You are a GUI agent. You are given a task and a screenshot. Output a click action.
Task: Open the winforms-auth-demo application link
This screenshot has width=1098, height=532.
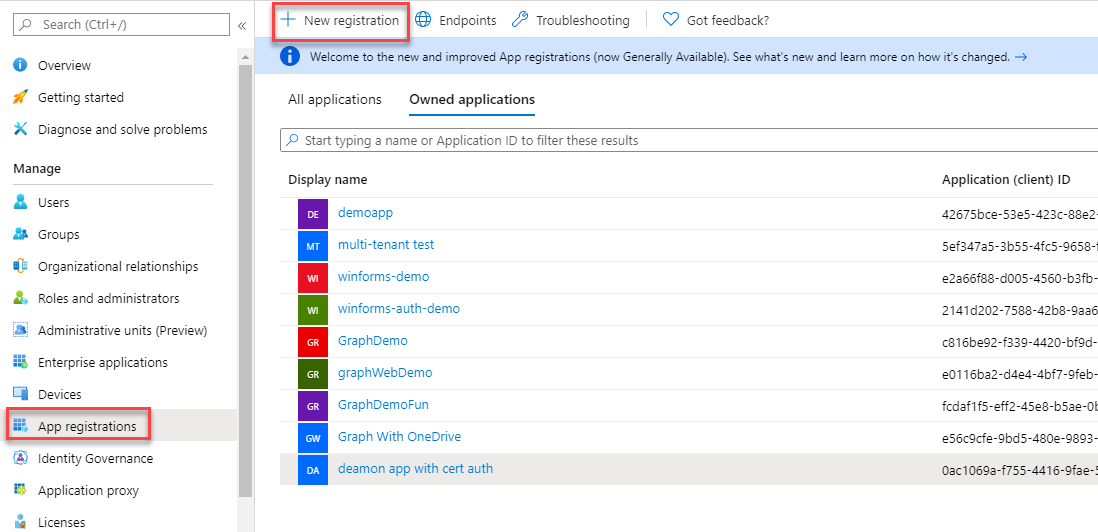398,308
